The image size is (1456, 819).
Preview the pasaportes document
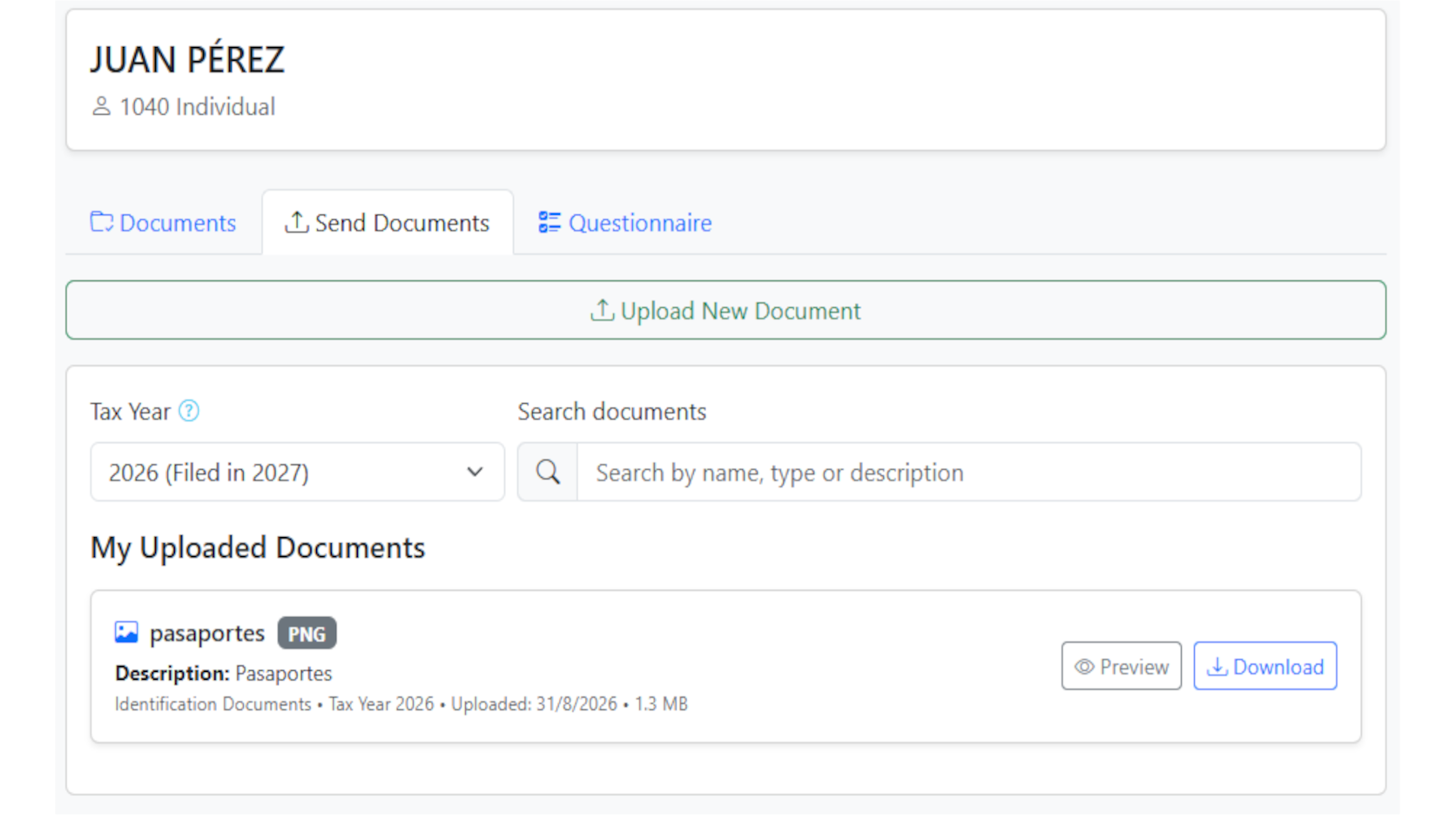[x=1122, y=667]
